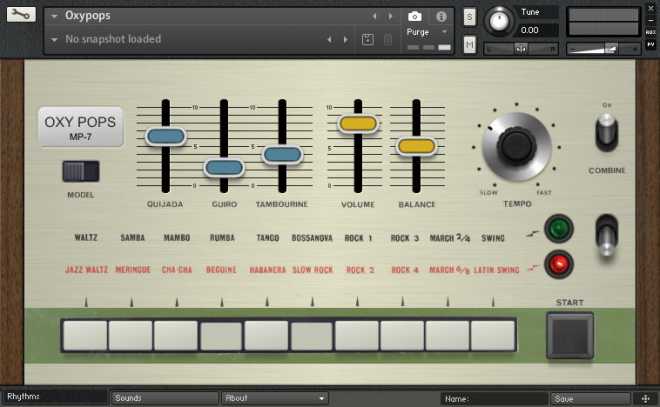Switch to the Rhythms tab
Viewport: 660px width, 407px height.
(x=52, y=397)
